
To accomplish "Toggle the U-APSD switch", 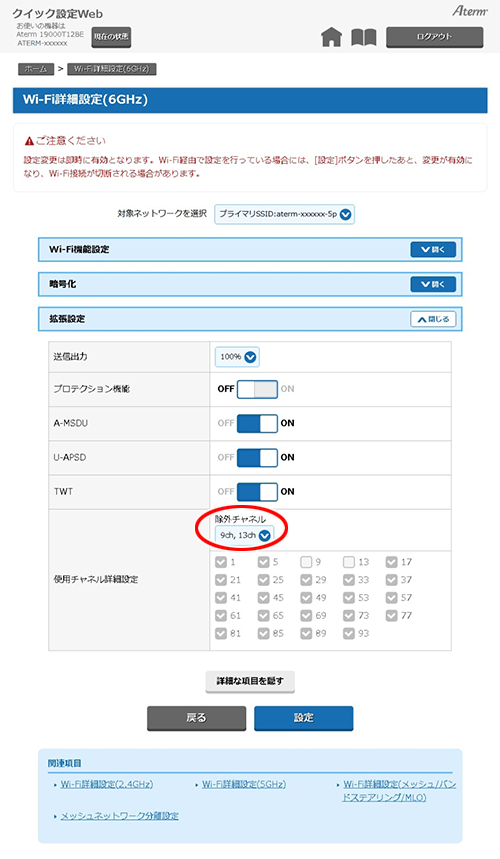I will click(x=257, y=457).
